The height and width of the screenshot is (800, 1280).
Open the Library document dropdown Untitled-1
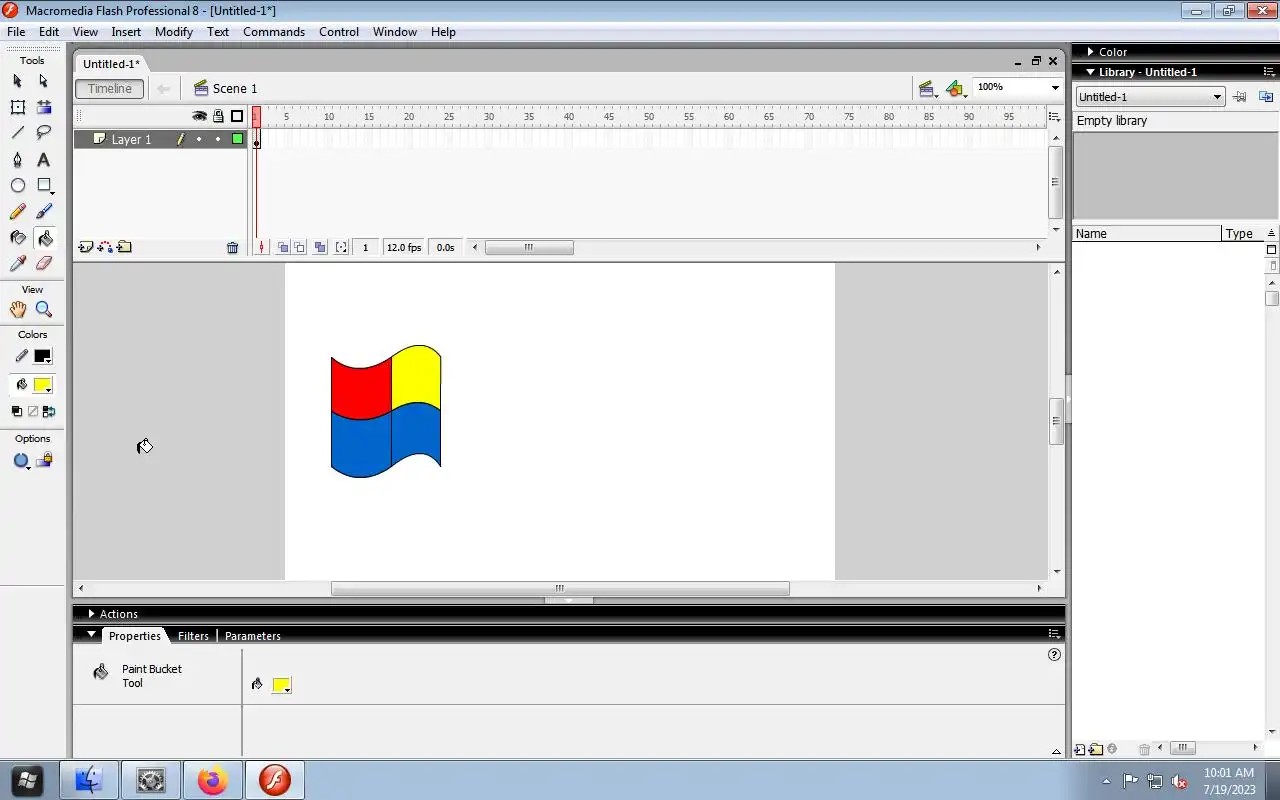[x=1150, y=97]
